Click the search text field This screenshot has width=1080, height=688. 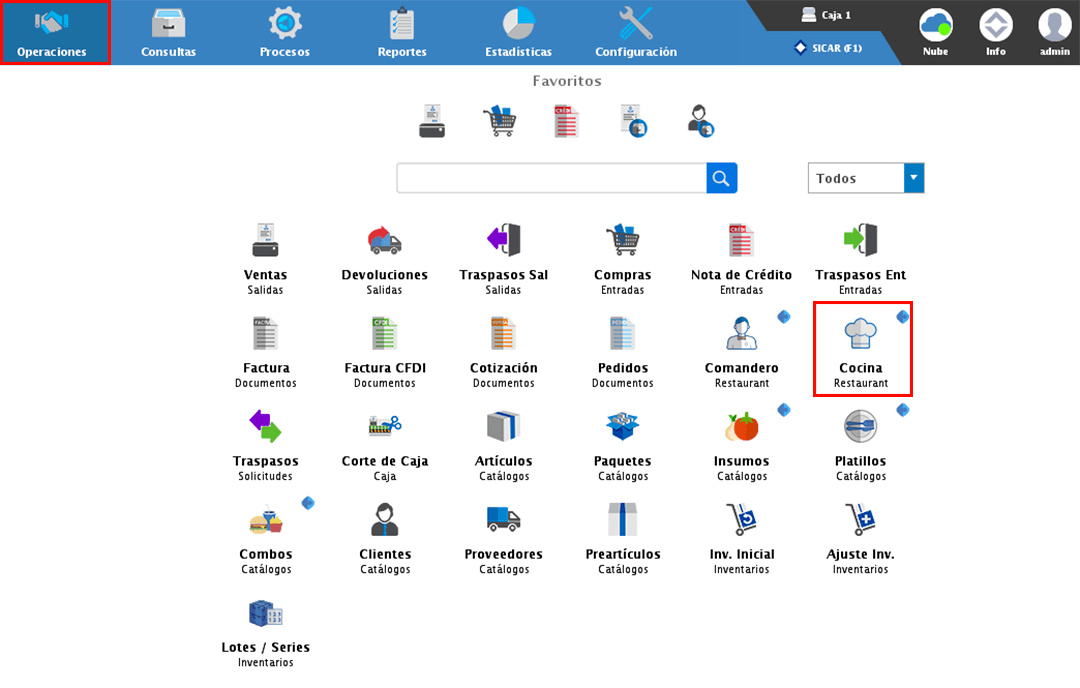click(x=551, y=178)
